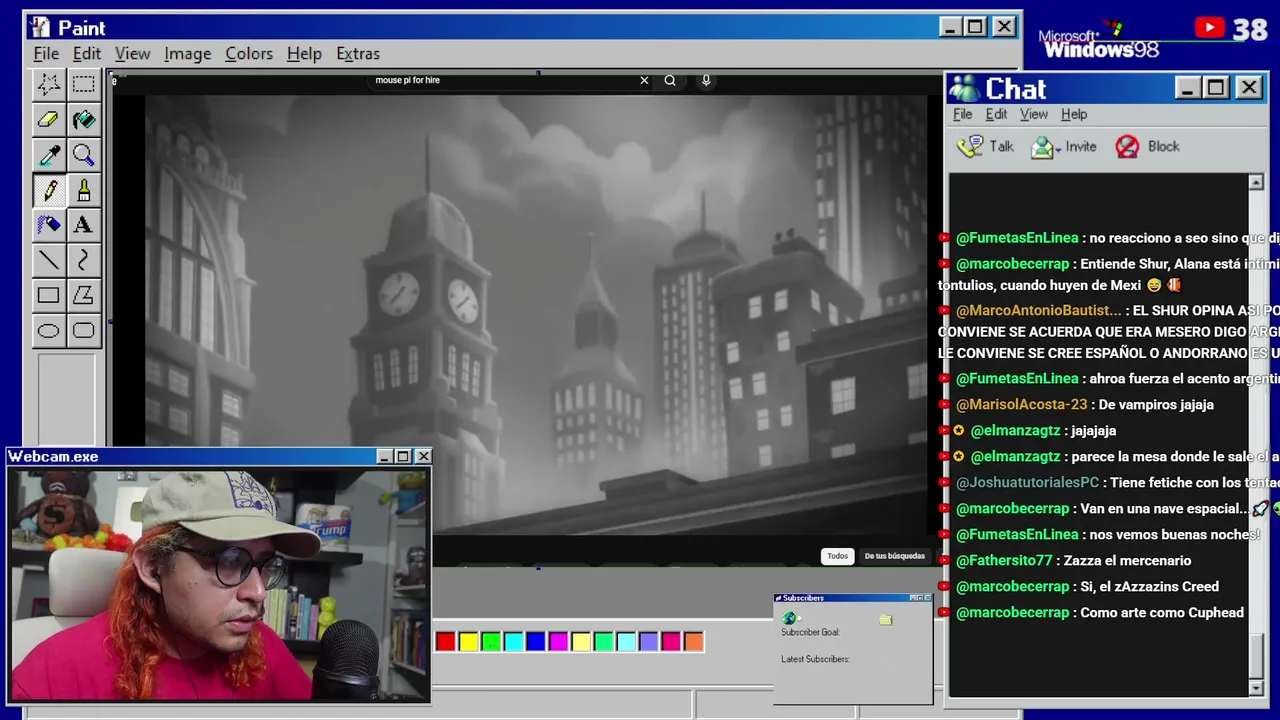Click username @MarcoAntonioBautist... in chat
Viewport: 1280px width, 720px height.
tap(1038, 311)
